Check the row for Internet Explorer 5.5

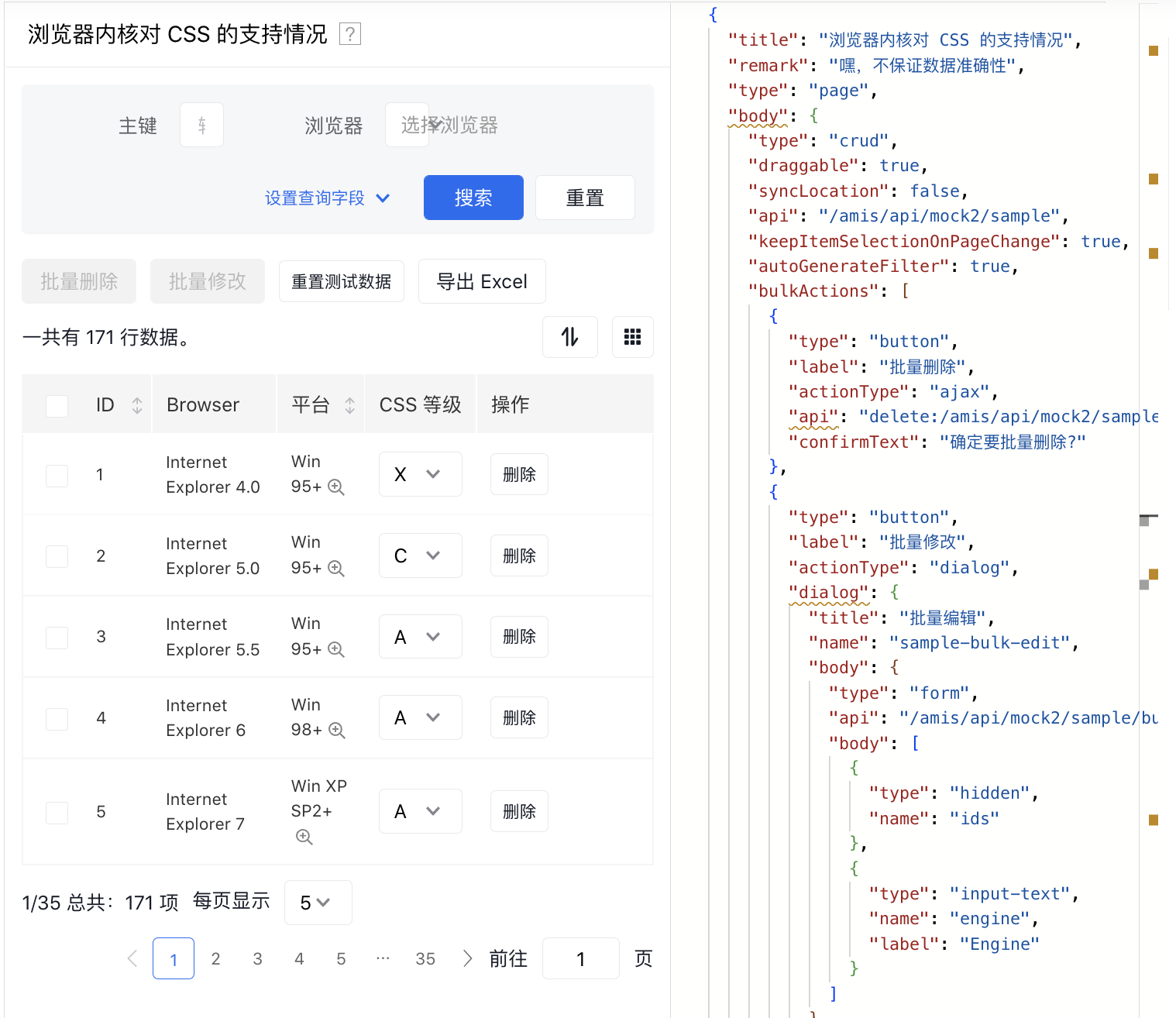(57, 638)
